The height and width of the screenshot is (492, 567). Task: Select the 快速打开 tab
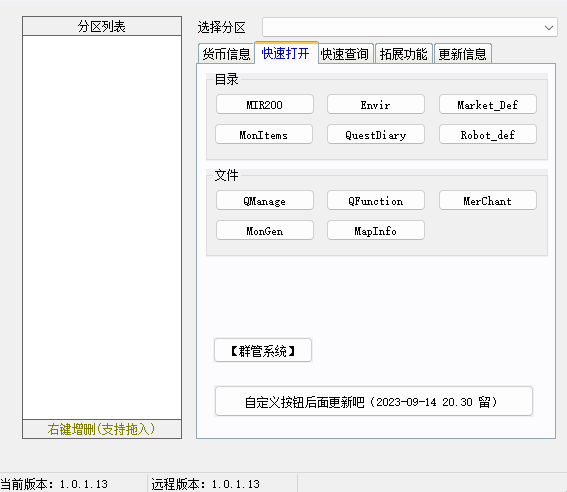point(286,53)
